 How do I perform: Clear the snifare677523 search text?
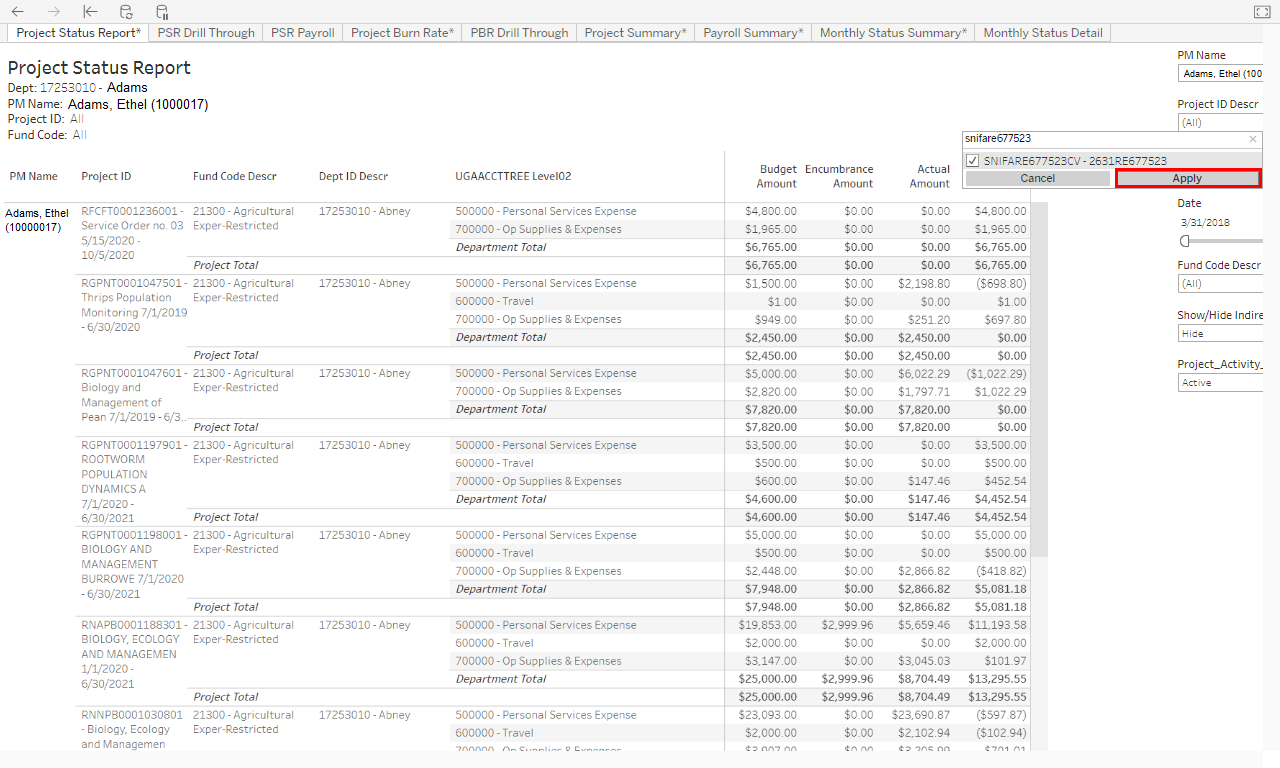click(1253, 139)
